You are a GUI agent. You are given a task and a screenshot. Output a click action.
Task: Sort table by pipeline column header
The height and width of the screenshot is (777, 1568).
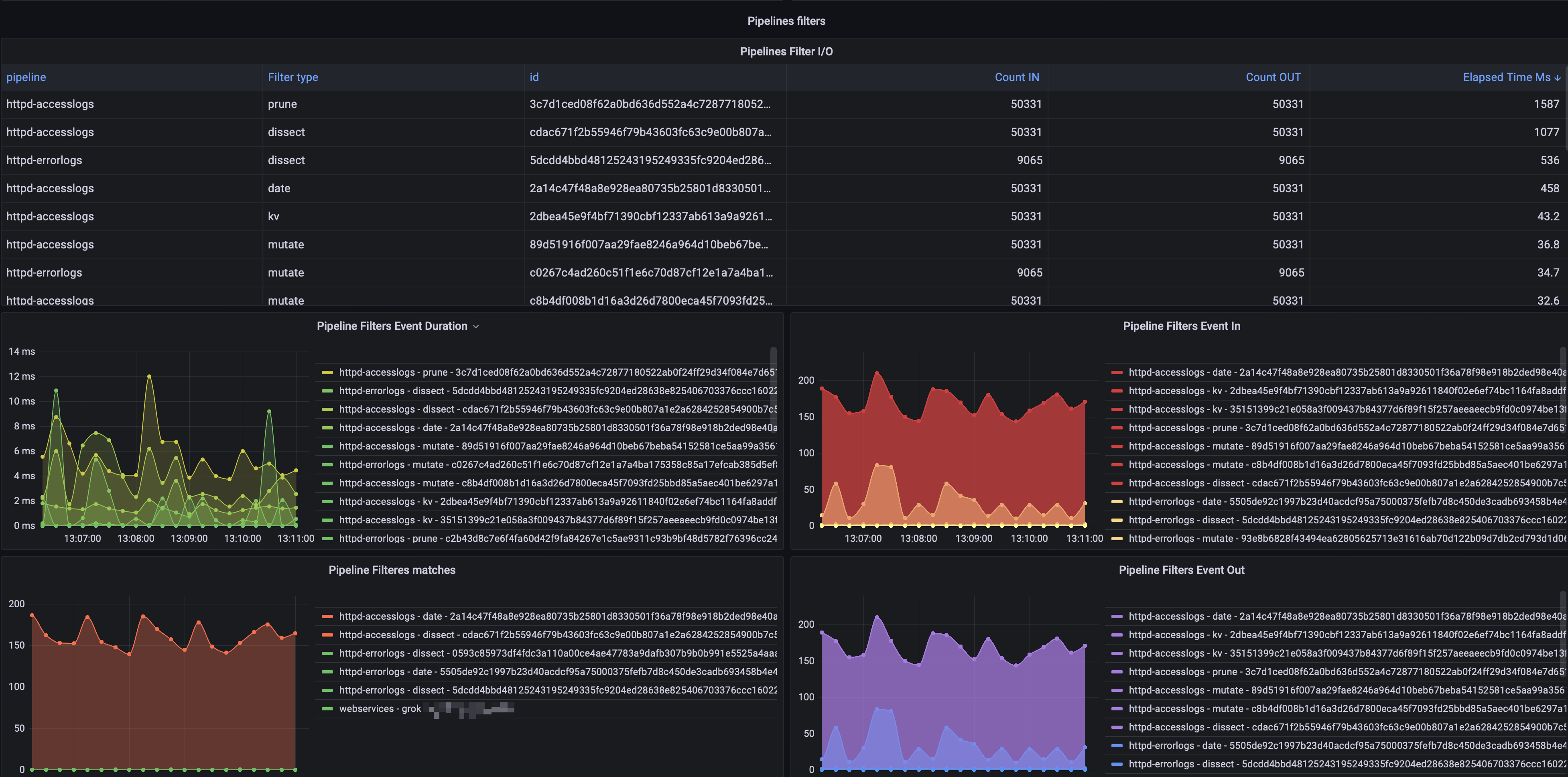(26, 77)
